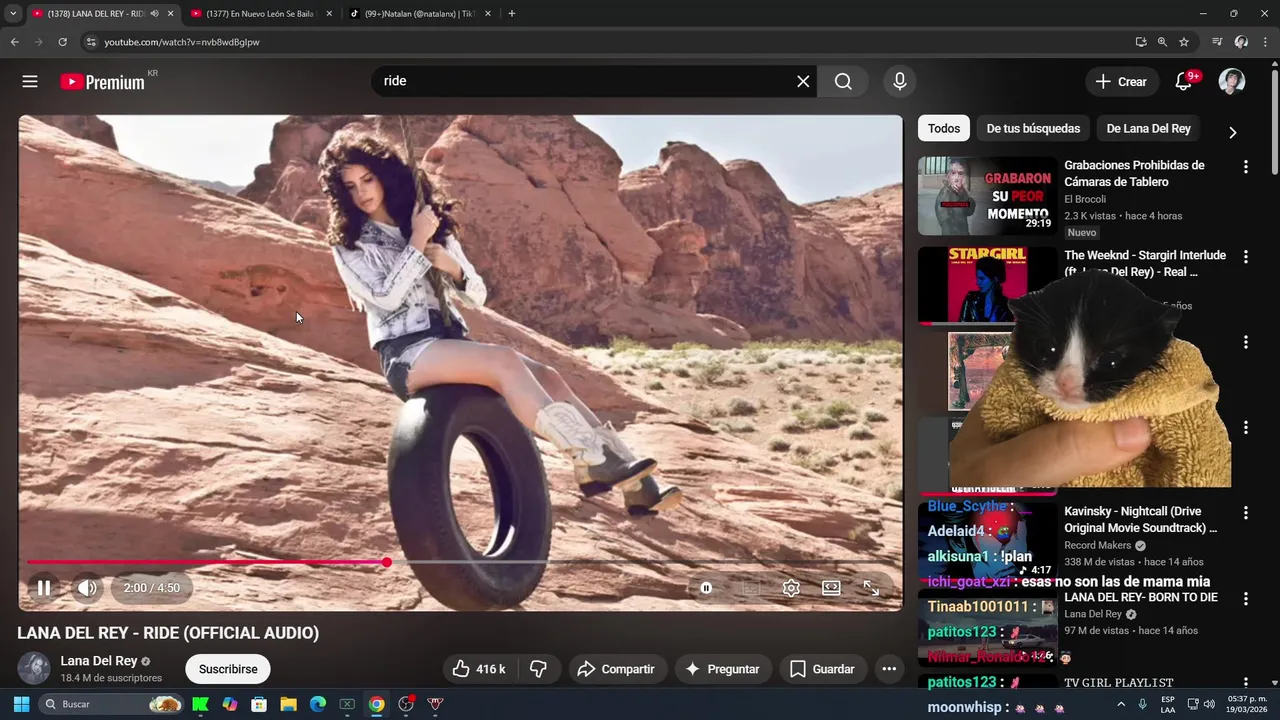Image resolution: width=1280 pixels, height=720 pixels.
Task: Open options for Kavinsky Nightcall video
Action: [x=1245, y=513]
